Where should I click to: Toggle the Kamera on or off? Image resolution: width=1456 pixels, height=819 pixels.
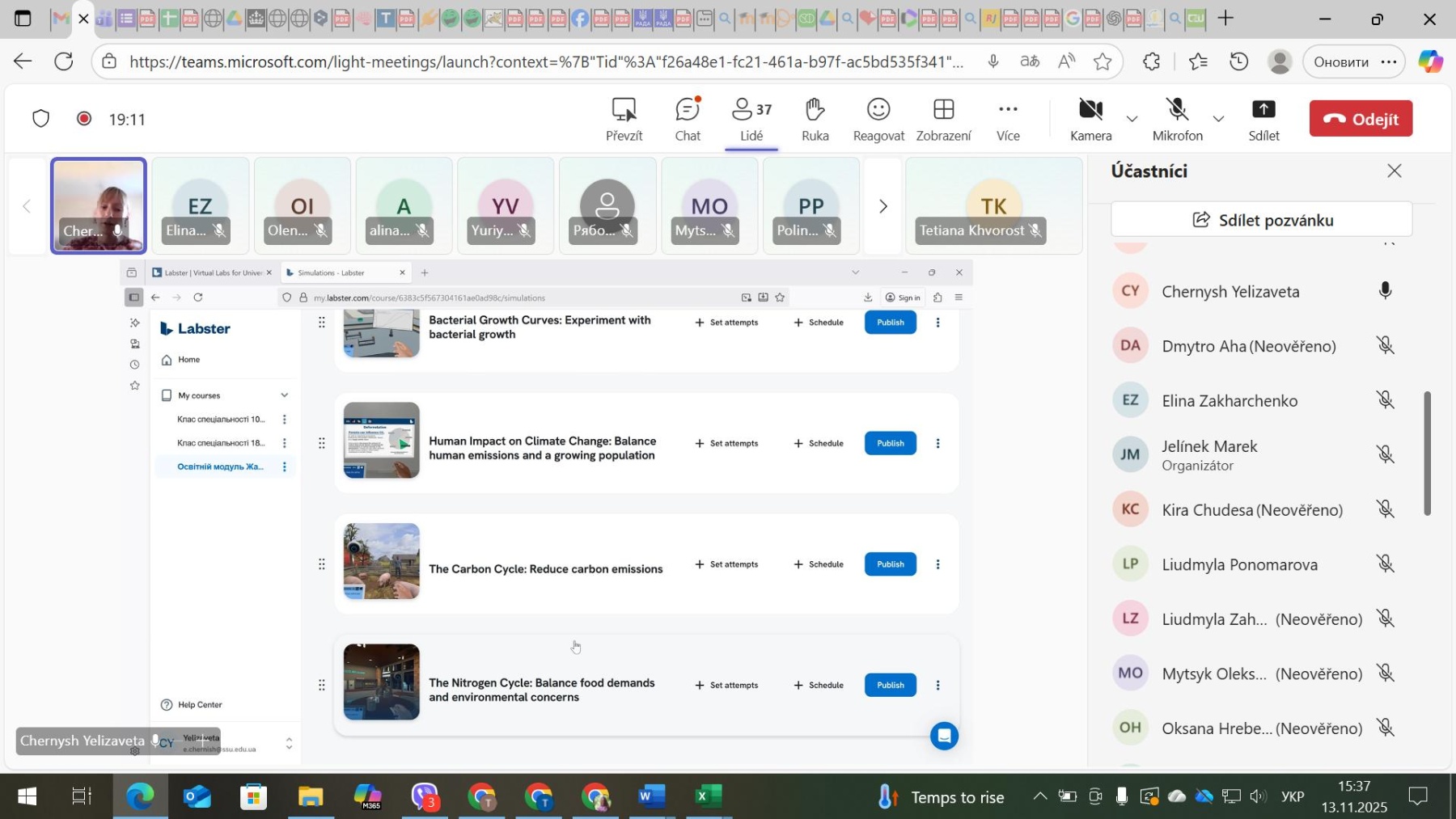tap(1090, 119)
